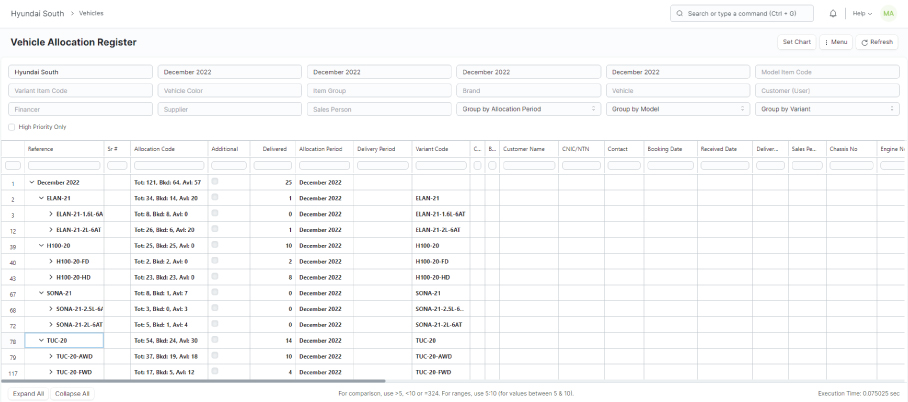Toggle Additional checkbox in ELAN-21 row
Image resolution: width=908 pixels, height=402 pixels.
pos(215,197)
